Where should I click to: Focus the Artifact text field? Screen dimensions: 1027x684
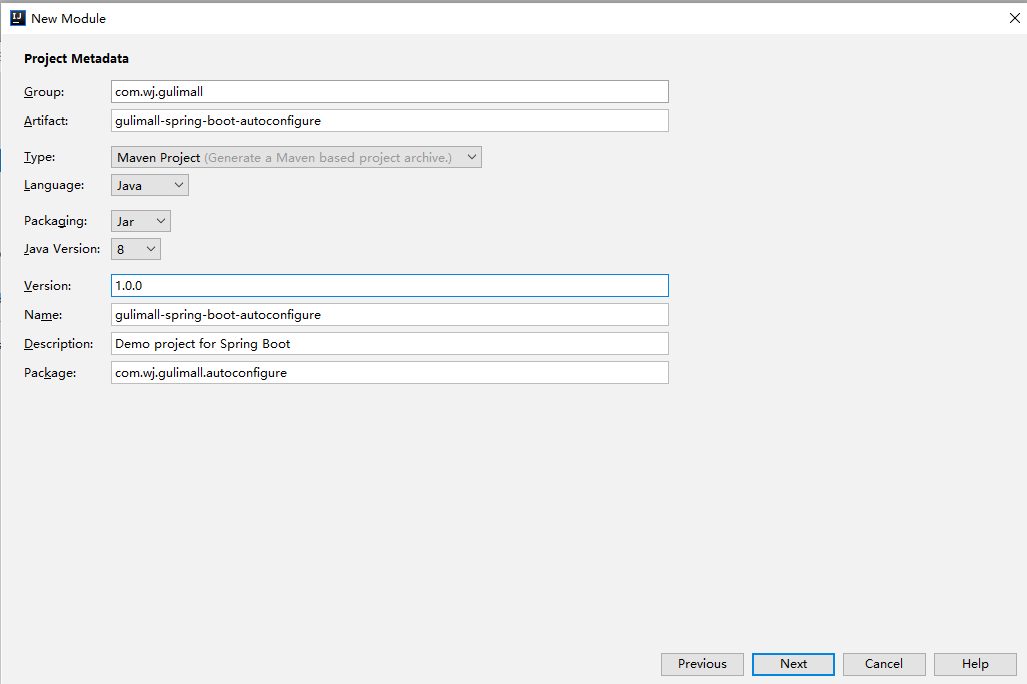pos(389,121)
